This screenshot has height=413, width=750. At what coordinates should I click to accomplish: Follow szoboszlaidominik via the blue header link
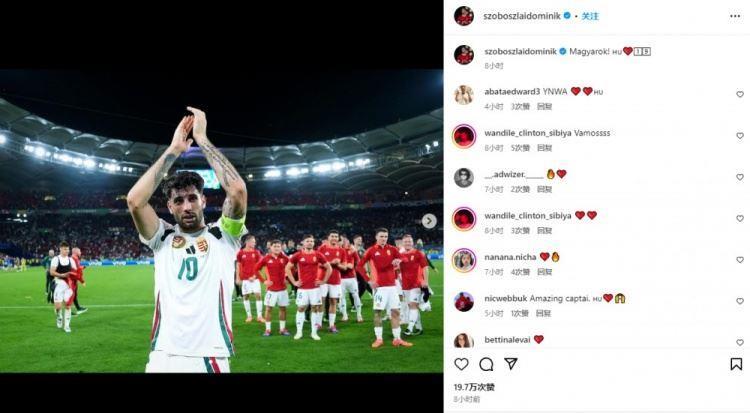point(590,16)
